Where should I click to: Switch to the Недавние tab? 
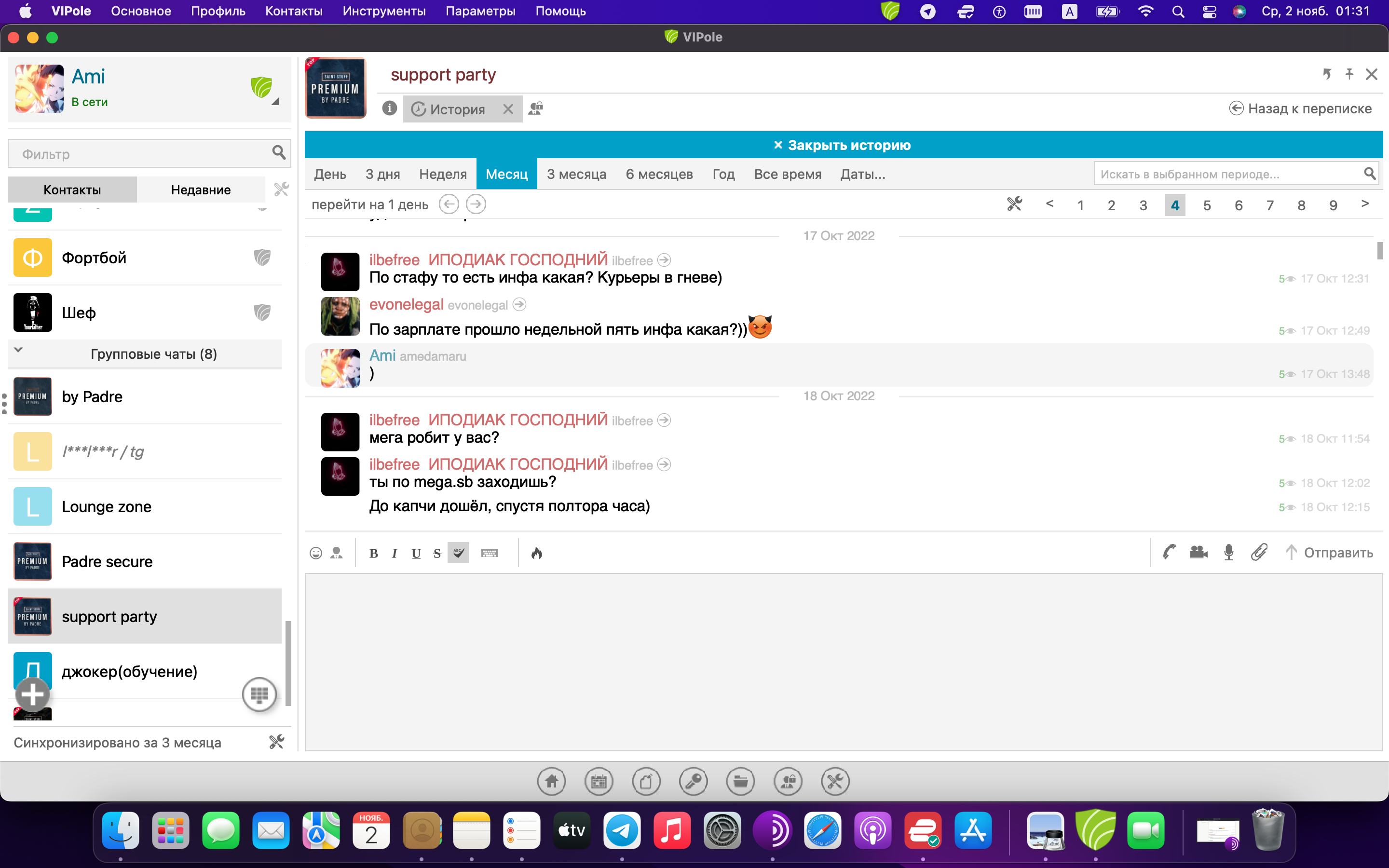(201, 190)
